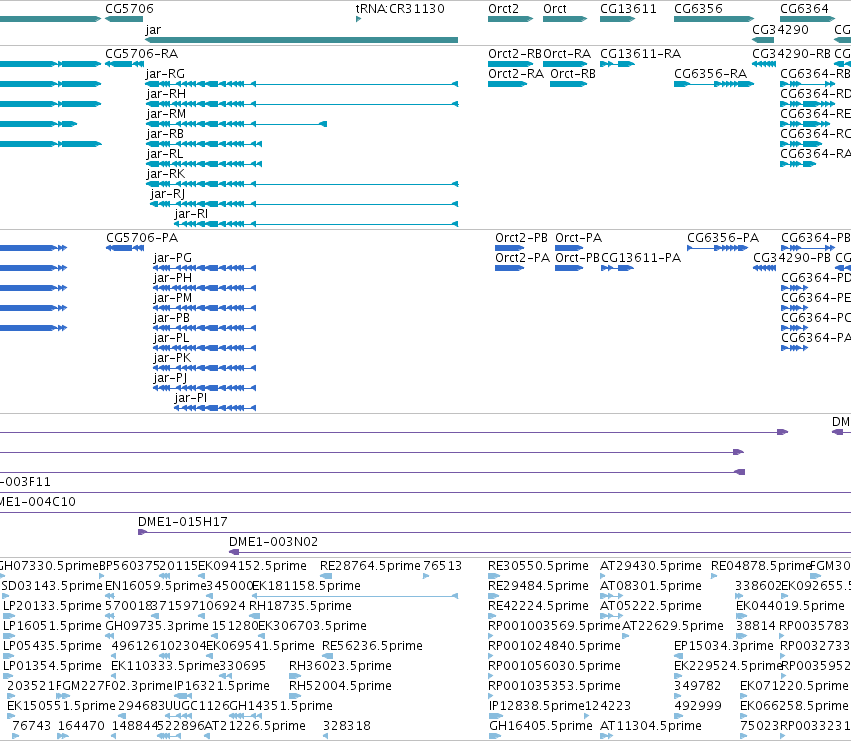The height and width of the screenshot is (741, 851).
Task: Open the jar-RM transcript
Action: coord(236,124)
